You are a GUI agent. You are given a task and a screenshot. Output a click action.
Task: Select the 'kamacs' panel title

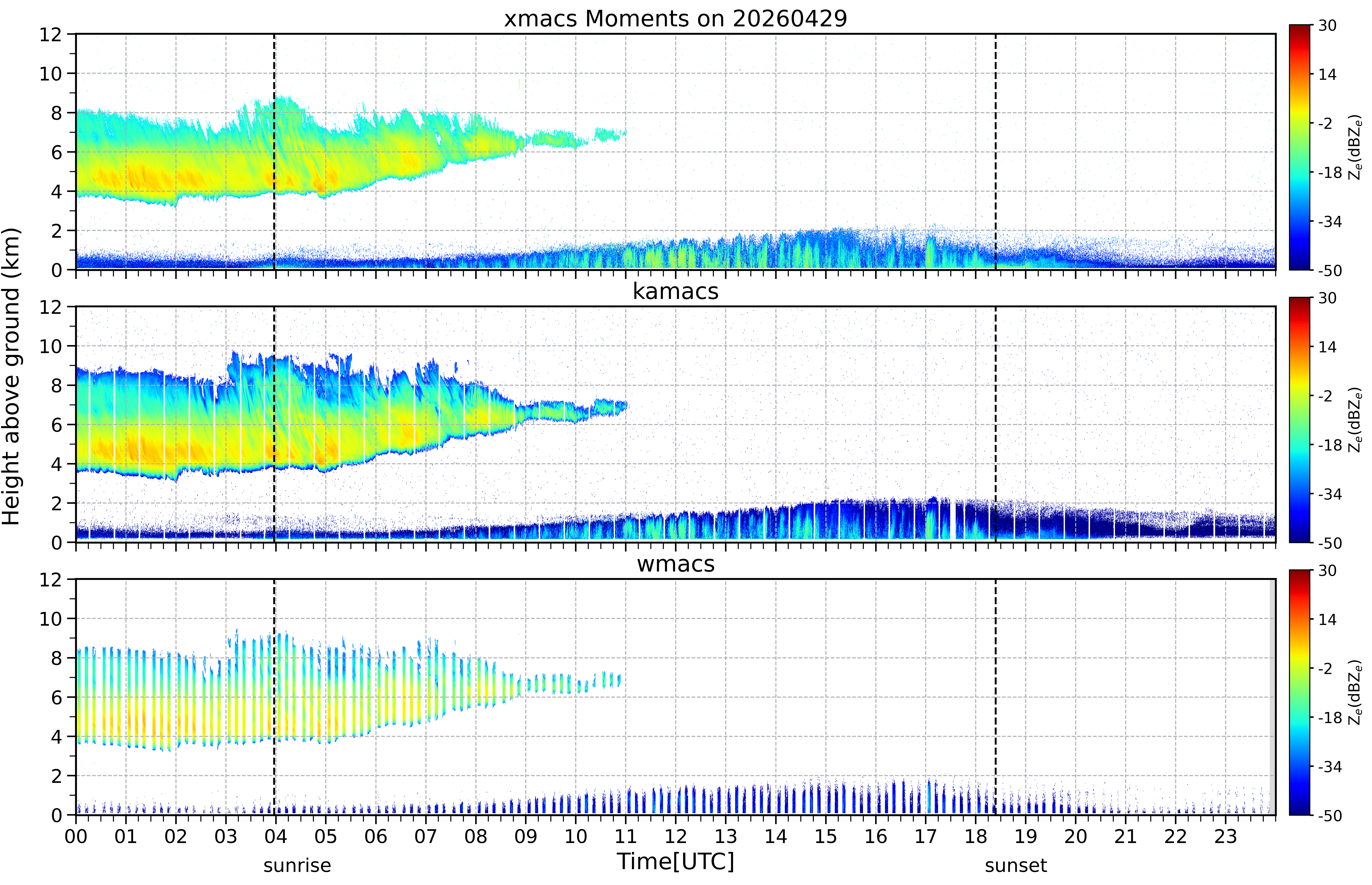[675, 291]
